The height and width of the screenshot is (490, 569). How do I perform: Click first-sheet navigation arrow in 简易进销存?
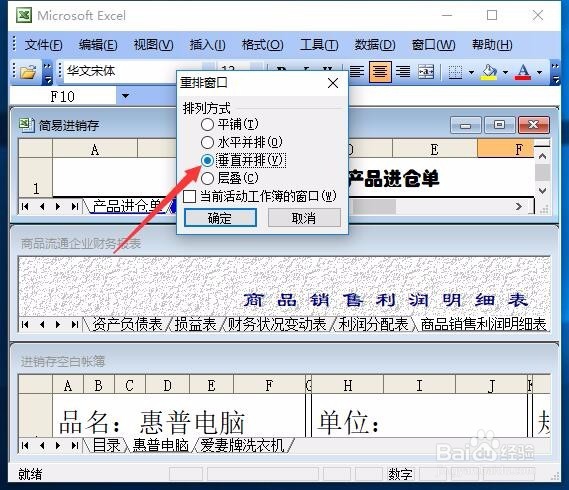[25, 207]
